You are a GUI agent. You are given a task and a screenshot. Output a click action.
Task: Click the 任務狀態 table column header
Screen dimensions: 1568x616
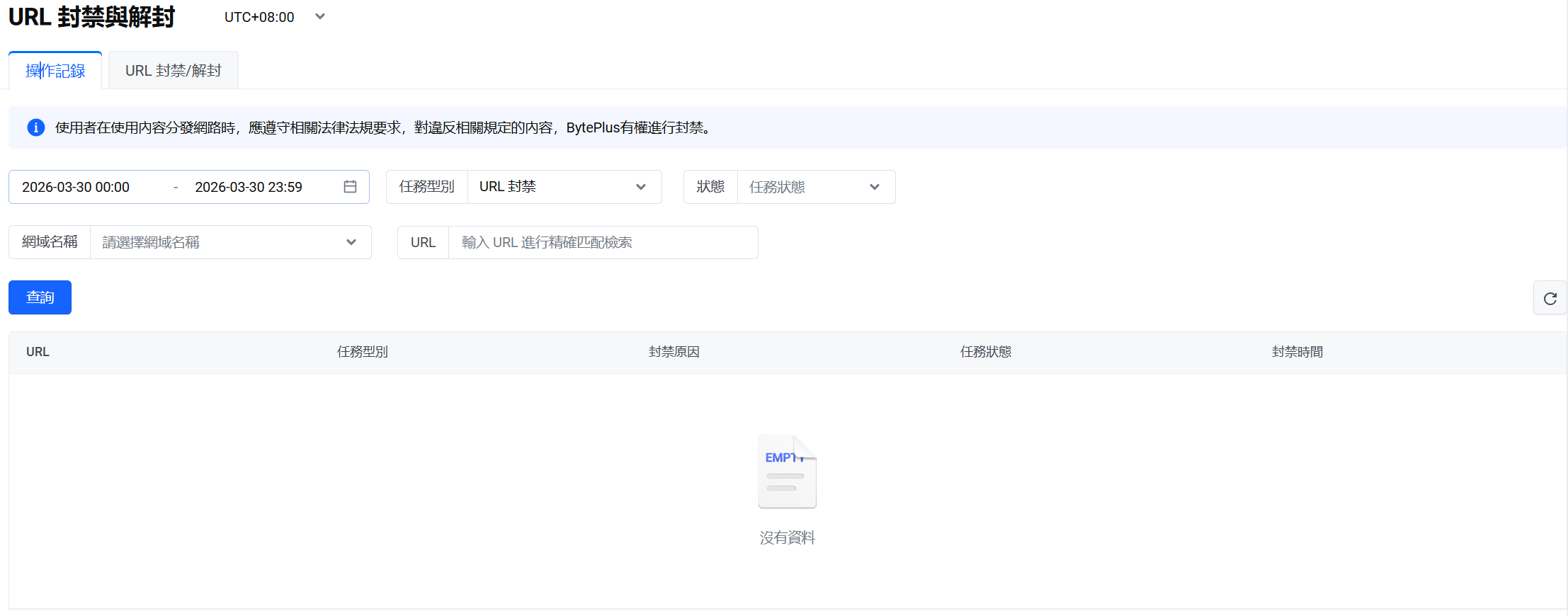[985, 352]
